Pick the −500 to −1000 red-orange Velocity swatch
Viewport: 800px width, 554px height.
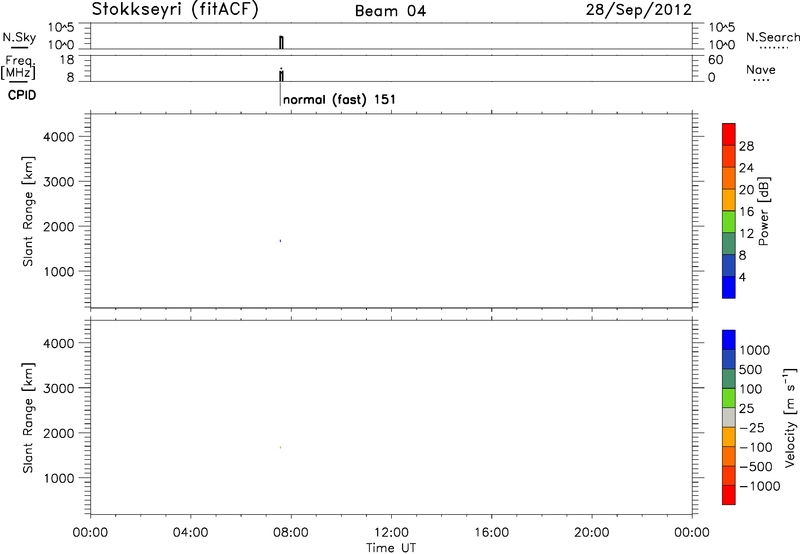tap(729, 475)
